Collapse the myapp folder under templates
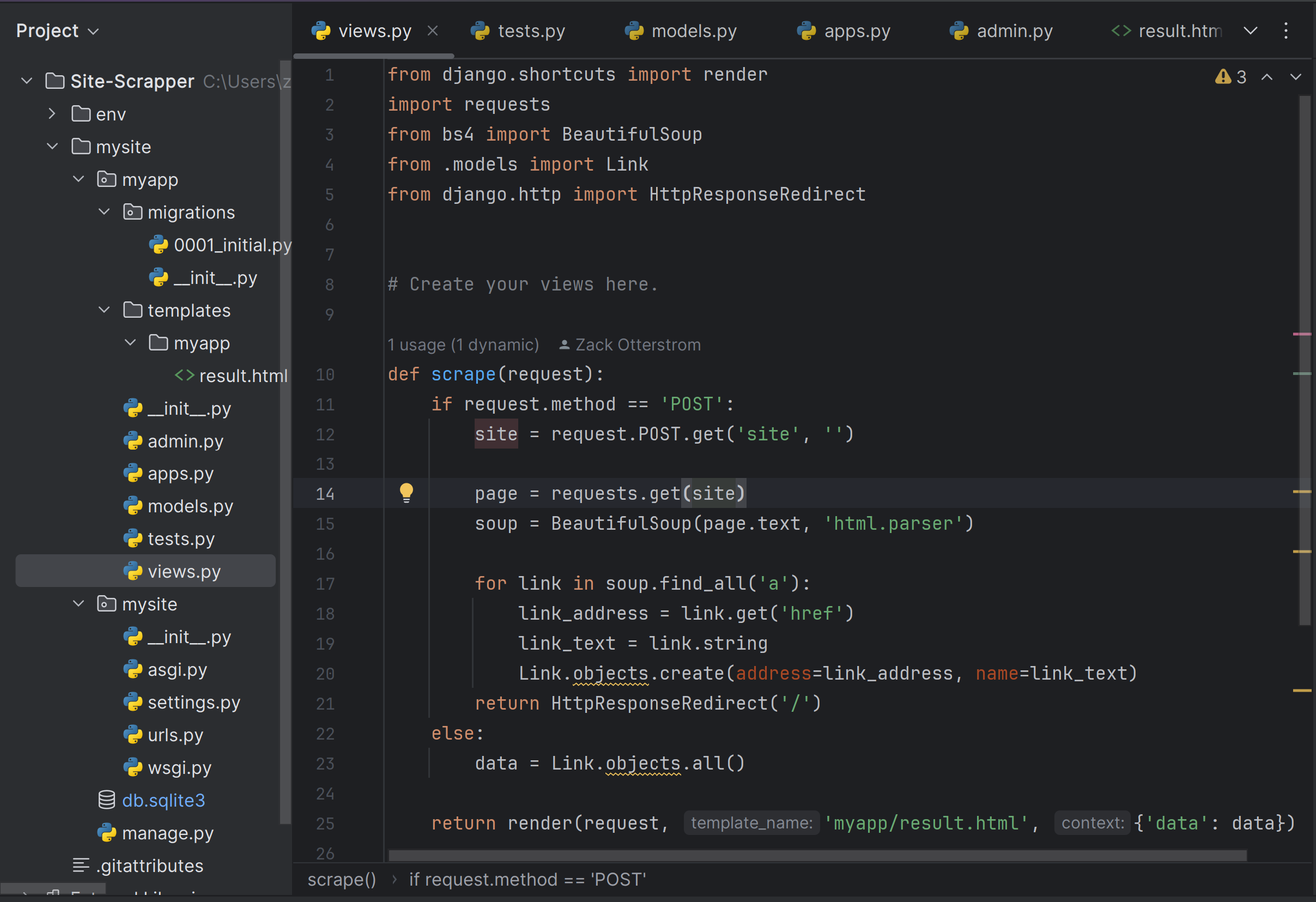This screenshot has width=1316, height=902. click(x=130, y=343)
